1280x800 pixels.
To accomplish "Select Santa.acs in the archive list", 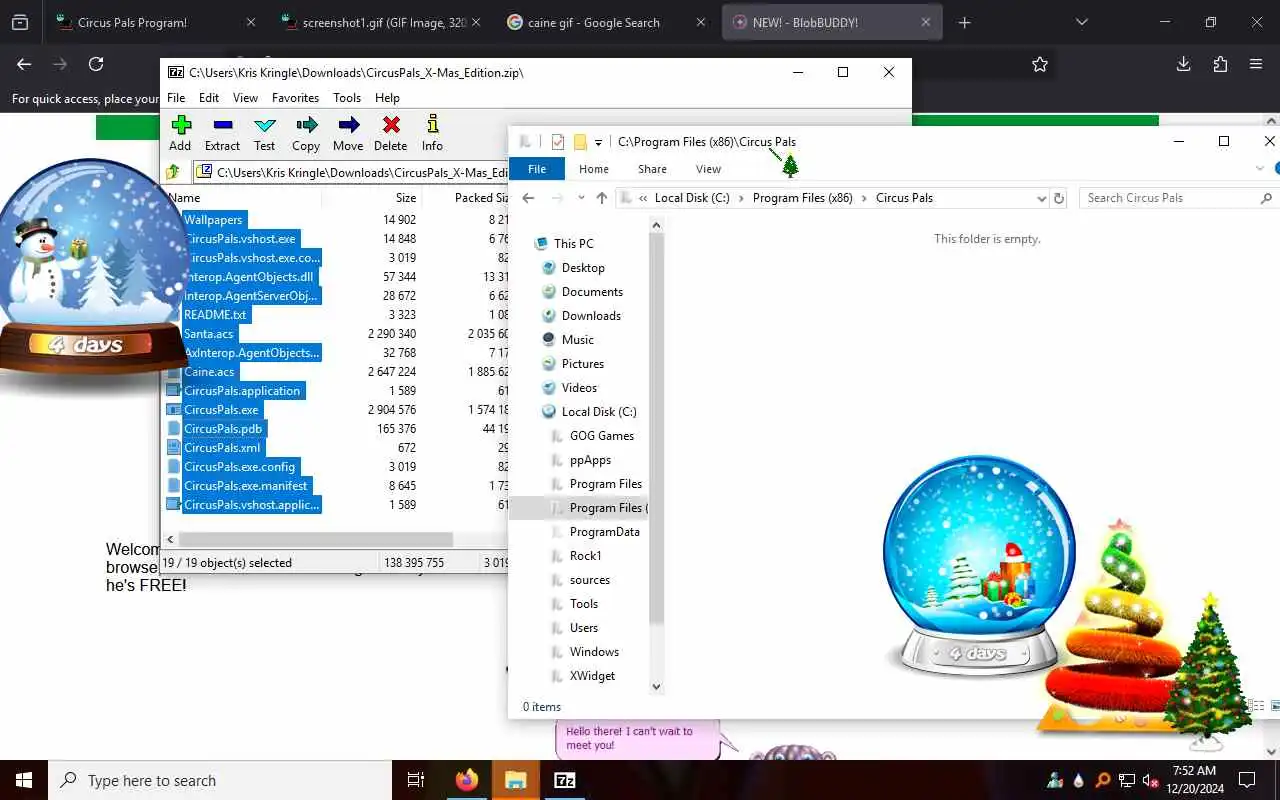I will [208, 334].
